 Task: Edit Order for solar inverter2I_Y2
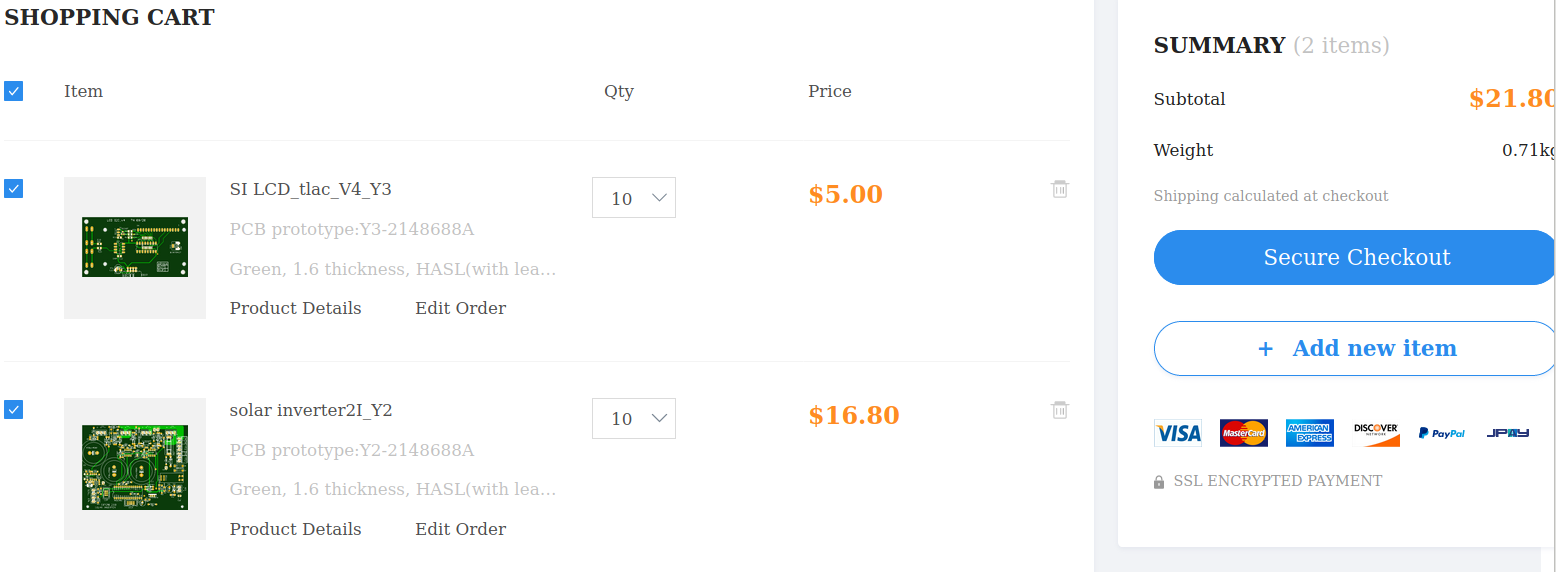(x=460, y=529)
